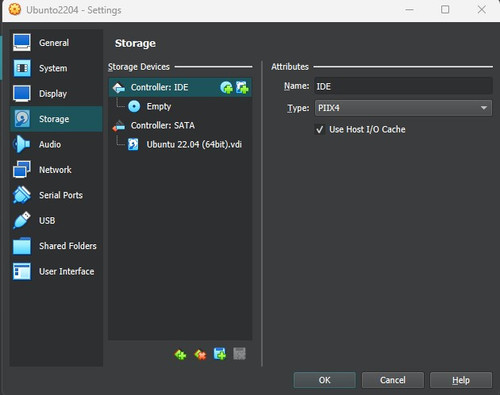Click the Cancel button
The height and width of the screenshot is (395, 500).
393,380
